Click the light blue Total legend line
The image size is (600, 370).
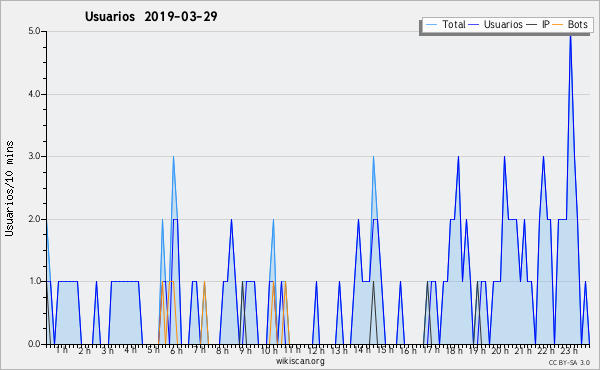tap(431, 24)
